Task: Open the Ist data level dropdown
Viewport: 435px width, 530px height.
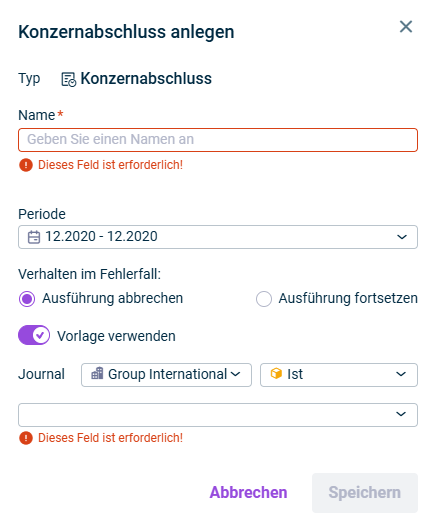Action: [339, 375]
